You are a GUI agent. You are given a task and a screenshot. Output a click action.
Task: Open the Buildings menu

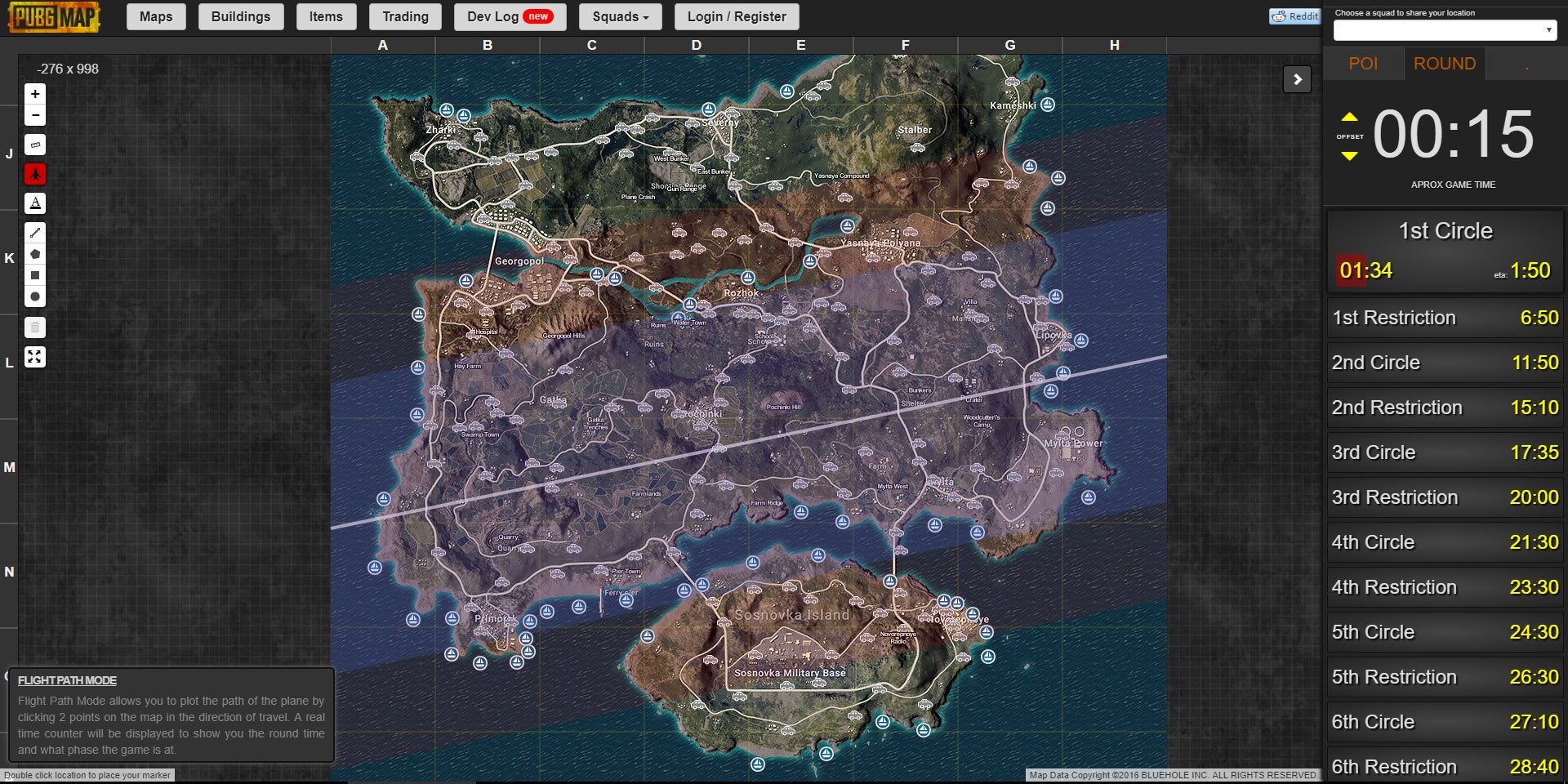click(x=241, y=16)
